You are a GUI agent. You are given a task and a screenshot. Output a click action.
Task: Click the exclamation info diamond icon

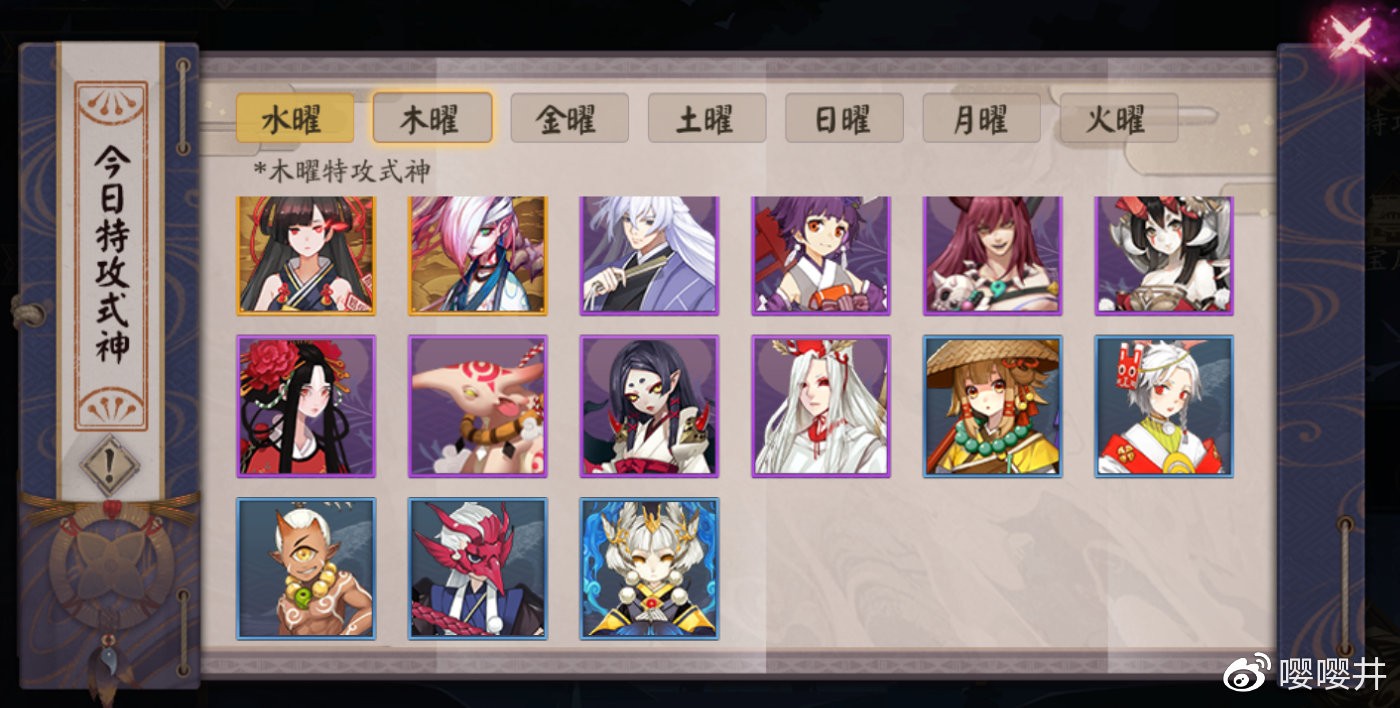pyautogui.click(x=109, y=466)
